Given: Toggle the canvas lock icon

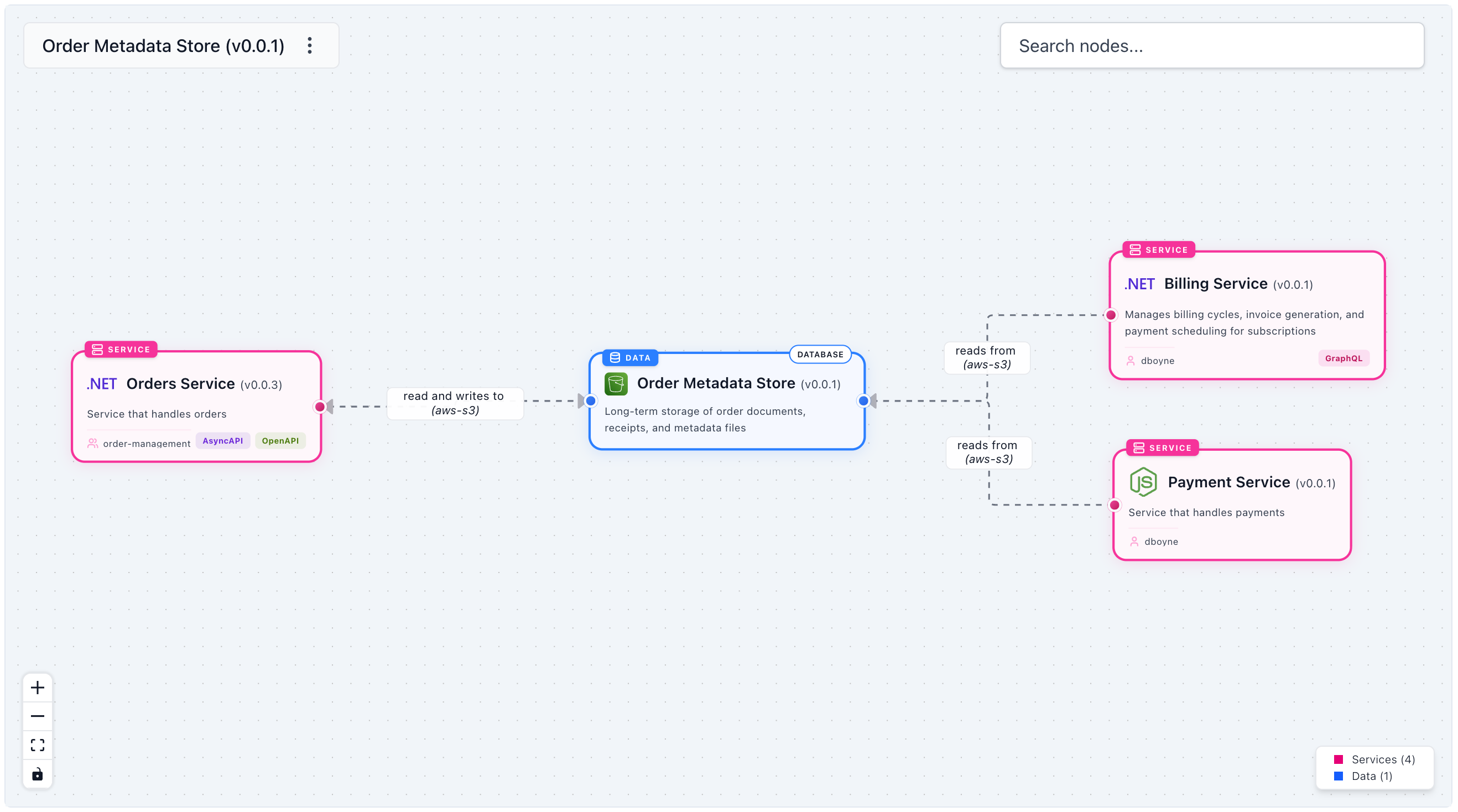Looking at the screenshot, I should pyautogui.click(x=38, y=774).
